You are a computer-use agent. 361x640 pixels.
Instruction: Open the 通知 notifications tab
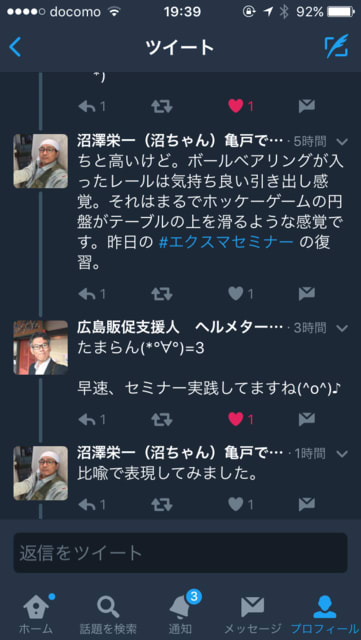click(180, 612)
